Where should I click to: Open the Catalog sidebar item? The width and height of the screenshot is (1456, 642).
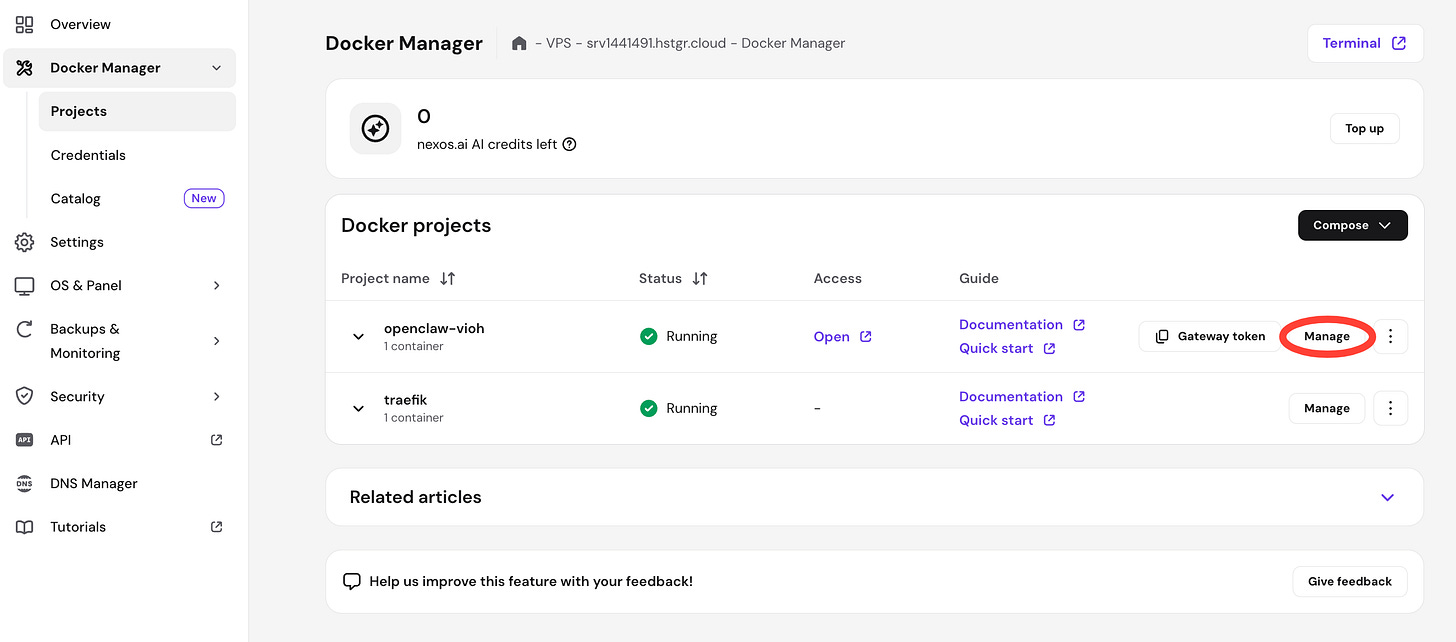tap(76, 199)
